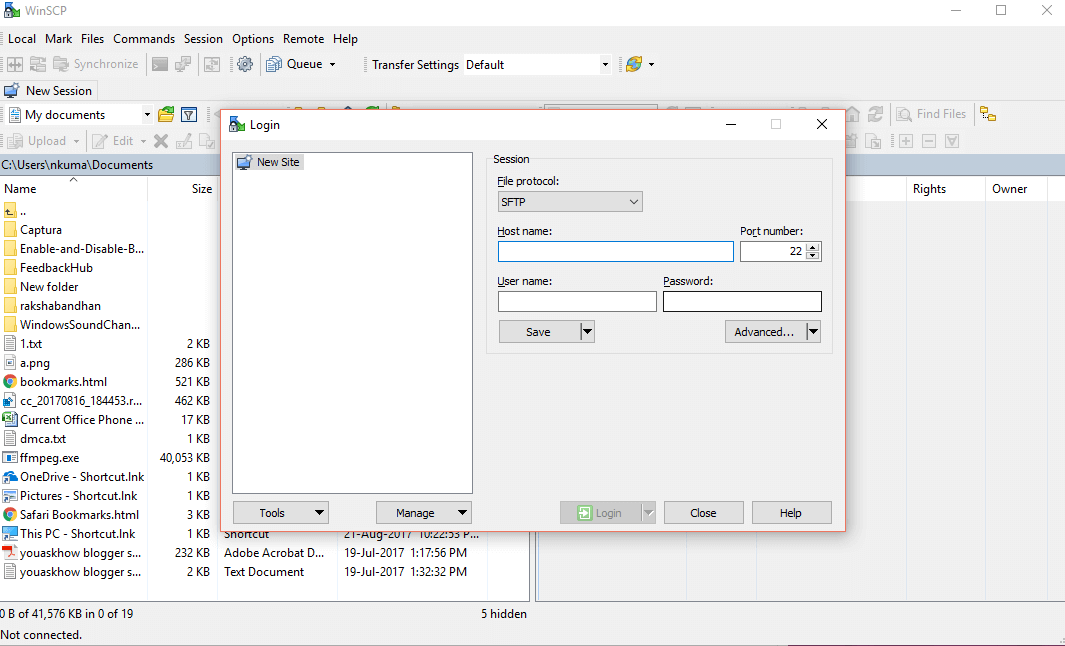Increase port number with up spinner
The height and width of the screenshot is (646, 1065).
tap(813, 247)
